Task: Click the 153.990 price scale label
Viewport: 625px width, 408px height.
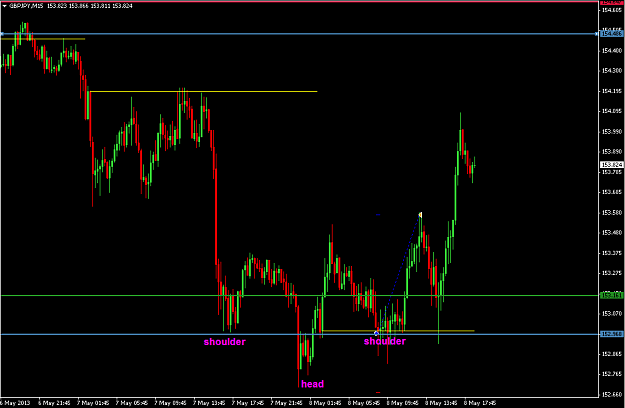Action: point(611,131)
